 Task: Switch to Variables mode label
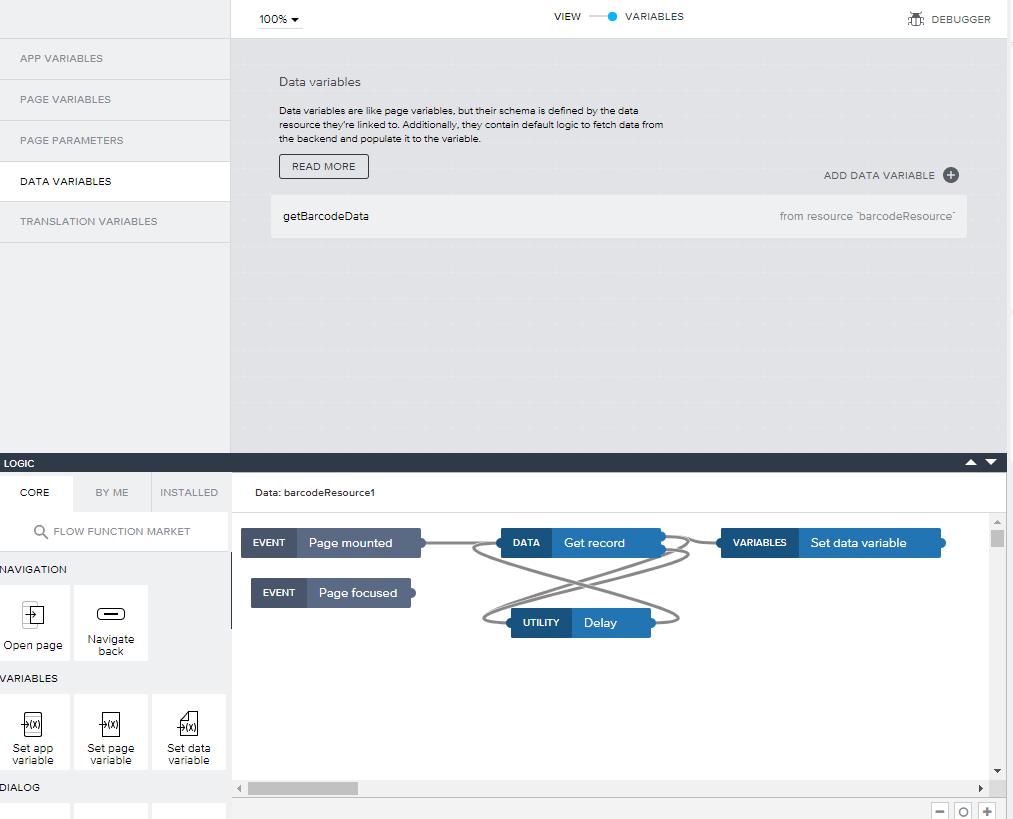[654, 17]
